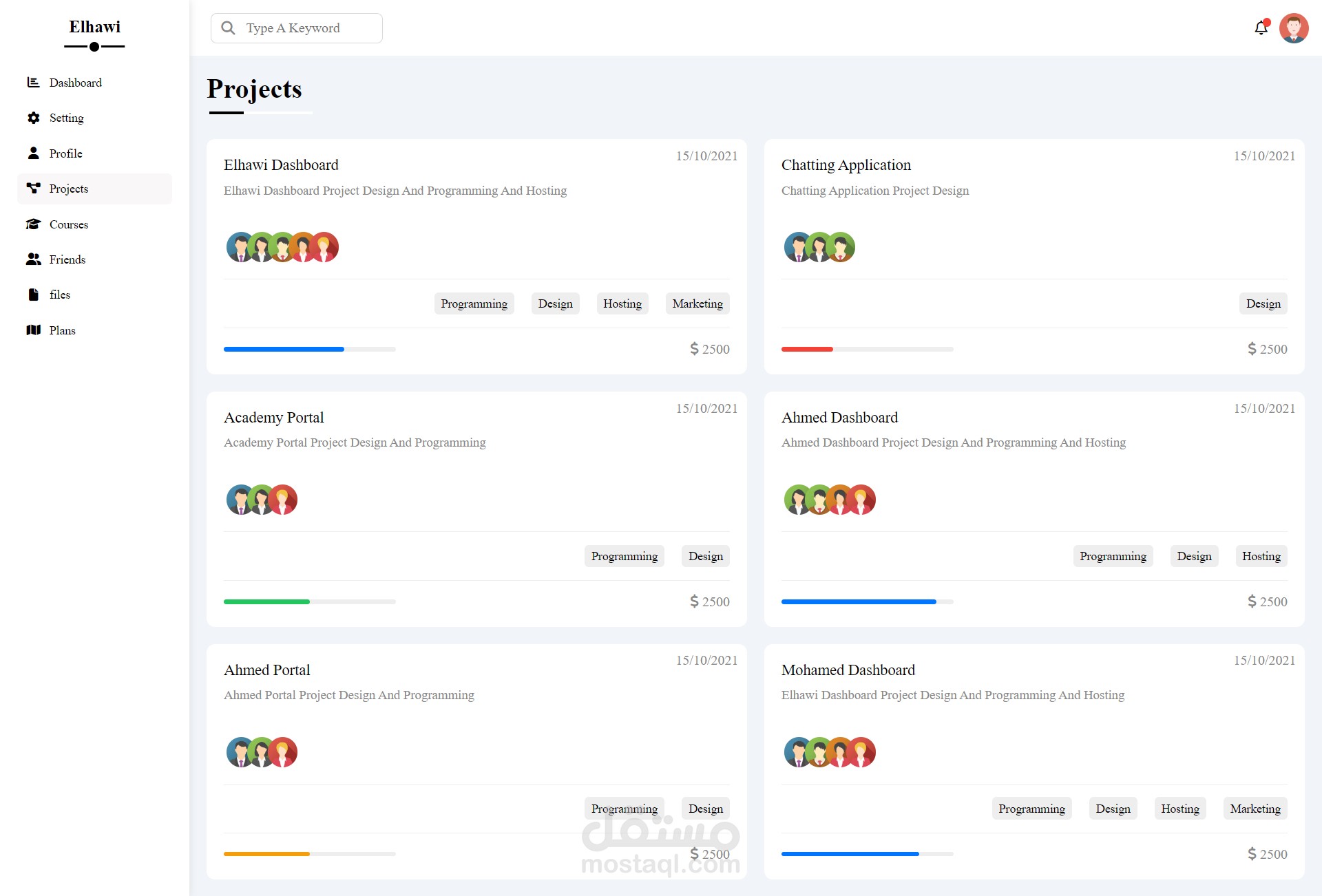This screenshot has height=896, width=1322.
Task: Click the search magnifier icon
Action: 228,28
